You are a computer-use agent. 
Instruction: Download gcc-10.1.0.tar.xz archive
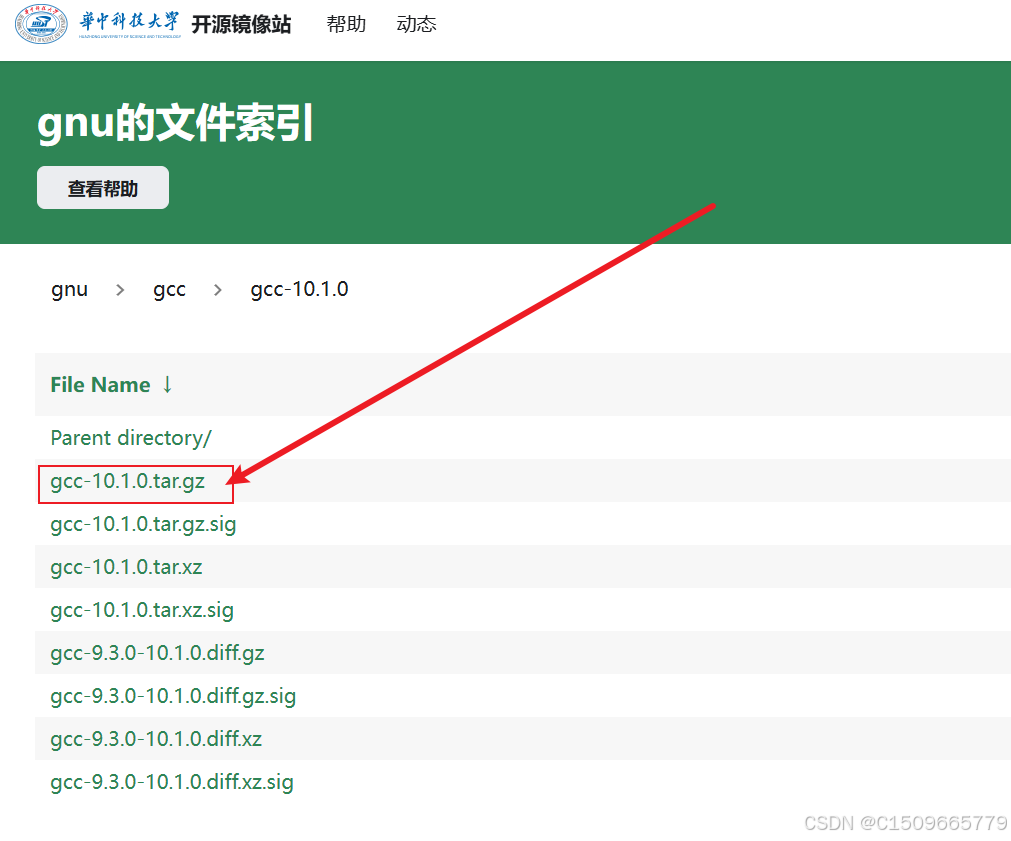tap(126, 567)
